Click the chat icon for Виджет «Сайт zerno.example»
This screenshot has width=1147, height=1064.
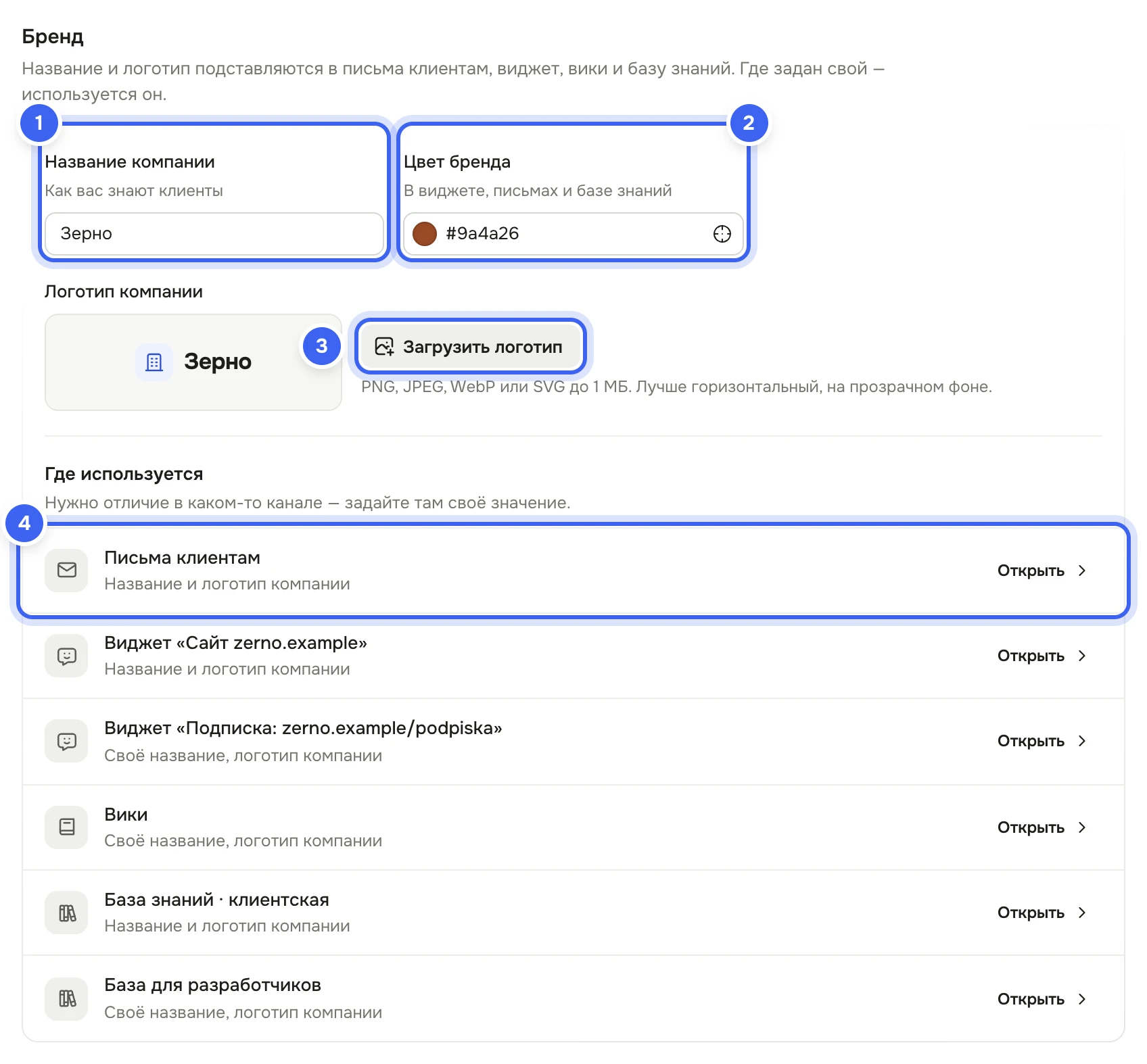pyautogui.click(x=66, y=656)
